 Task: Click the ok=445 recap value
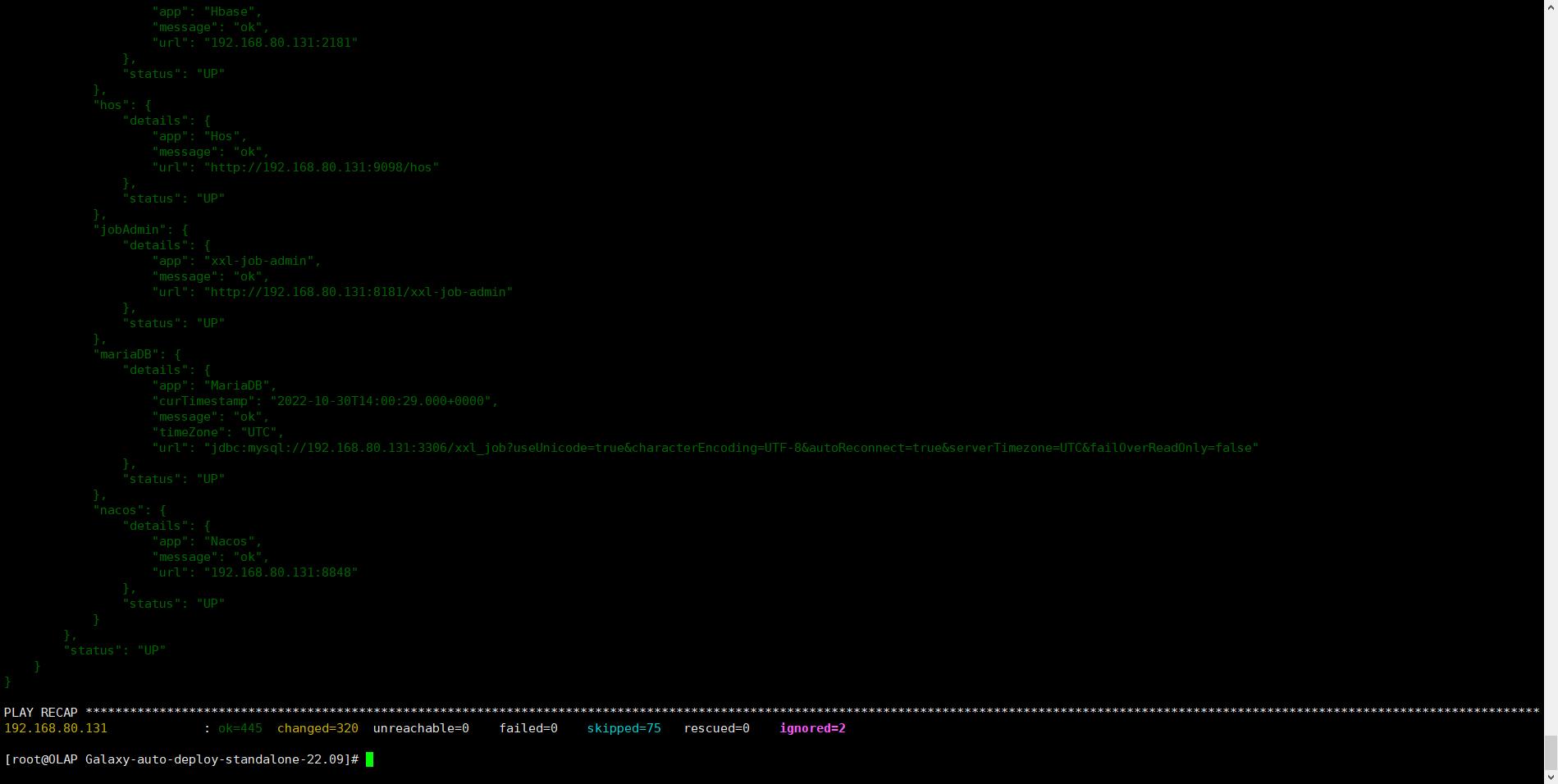point(240,728)
